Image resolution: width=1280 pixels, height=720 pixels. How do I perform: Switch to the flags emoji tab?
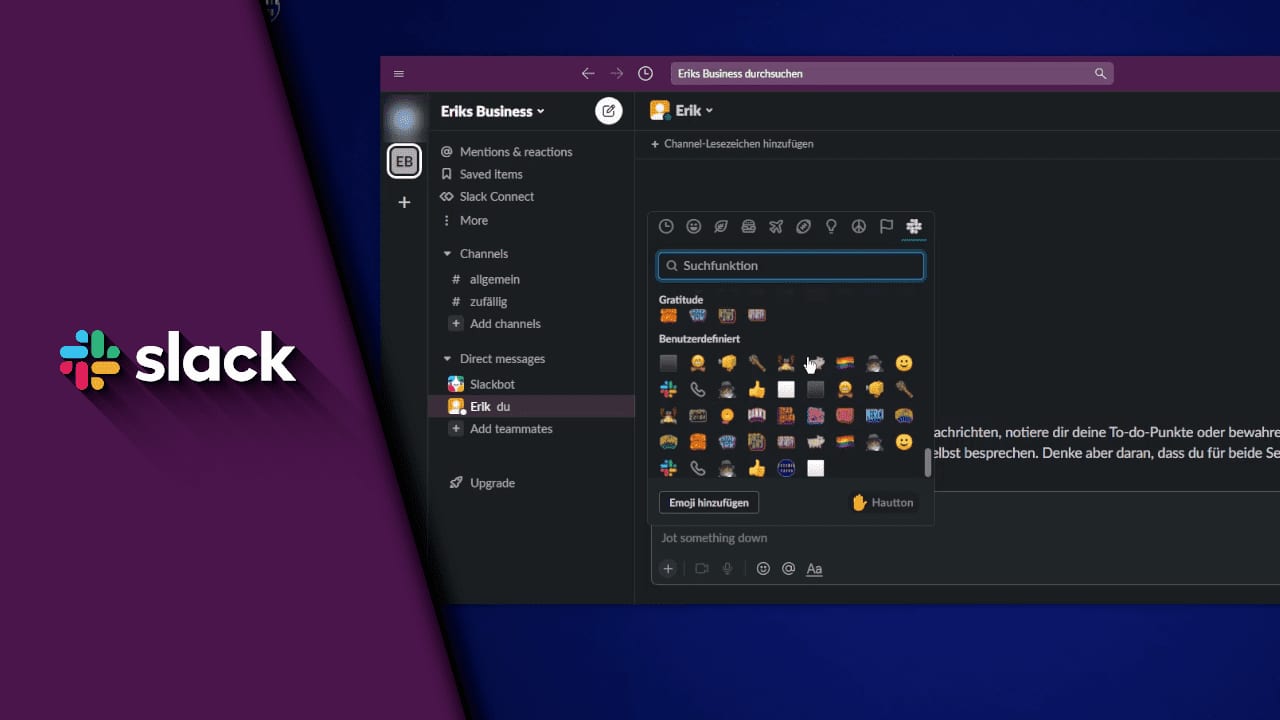pyautogui.click(x=886, y=227)
